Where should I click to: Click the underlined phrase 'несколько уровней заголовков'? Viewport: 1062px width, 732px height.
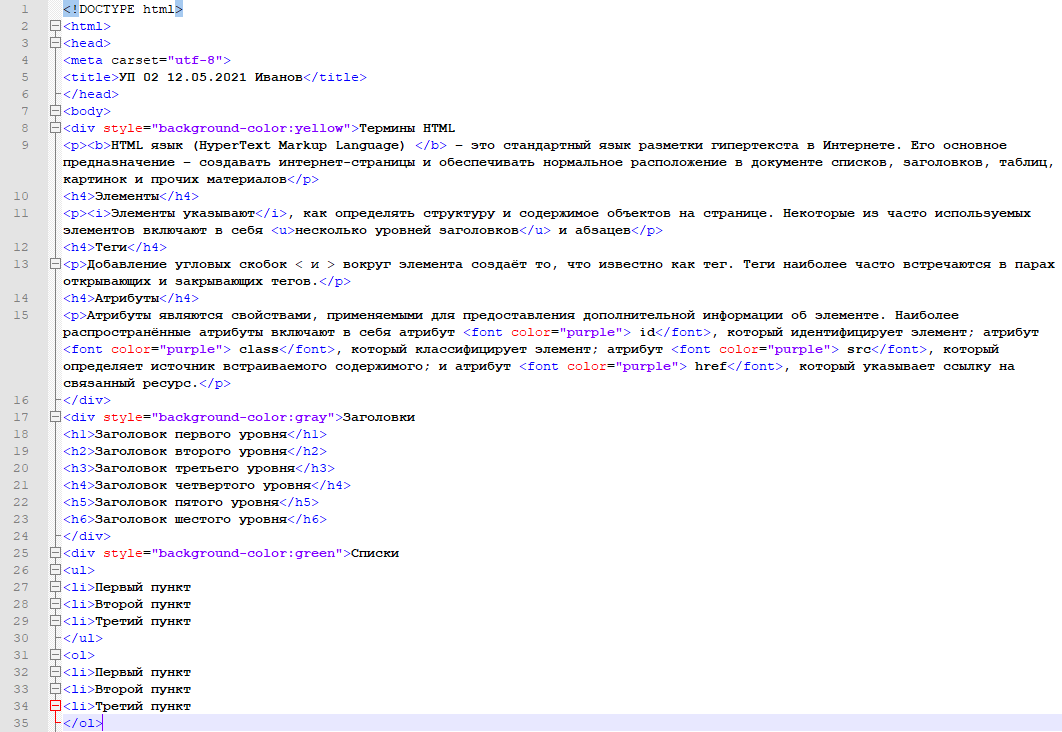tap(407, 230)
